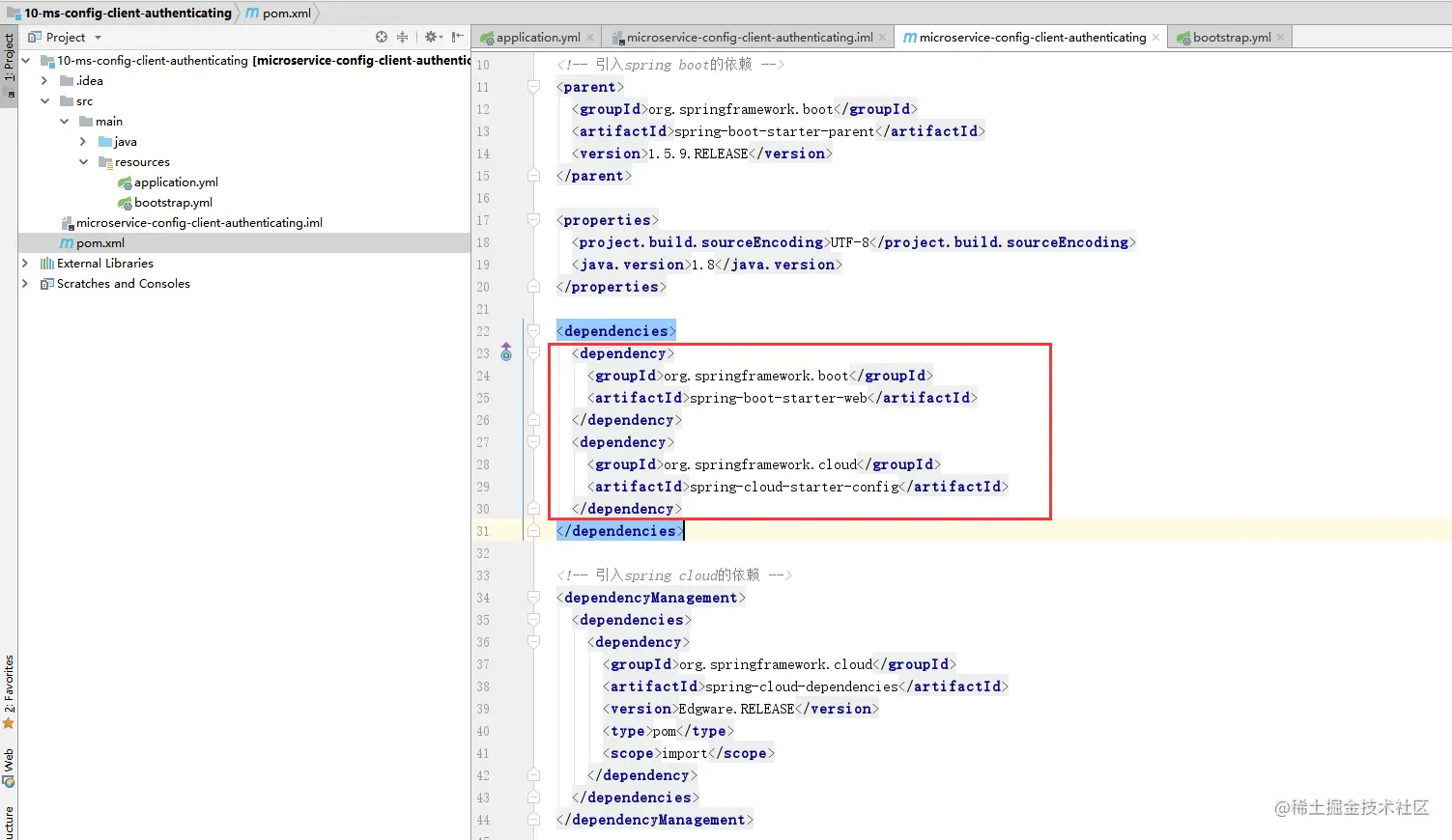This screenshot has width=1452, height=840.
Task: Click the closing dependencies tag on line 31
Action: (619, 531)
